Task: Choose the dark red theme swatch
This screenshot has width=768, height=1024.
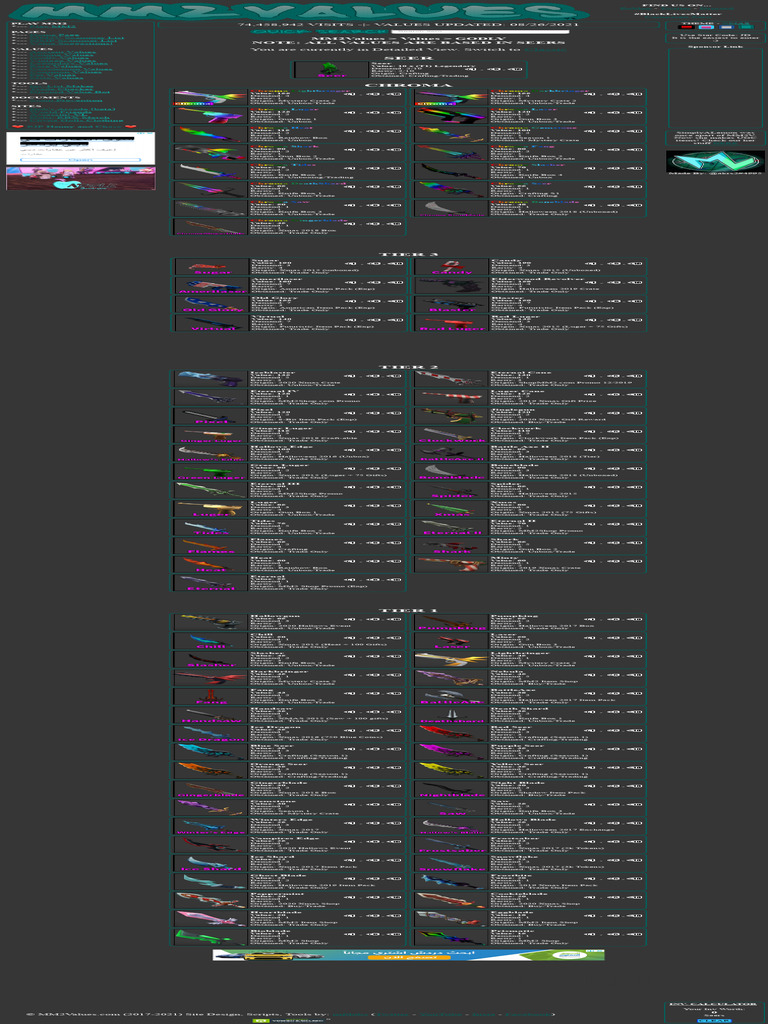Action: coord(687,27)
